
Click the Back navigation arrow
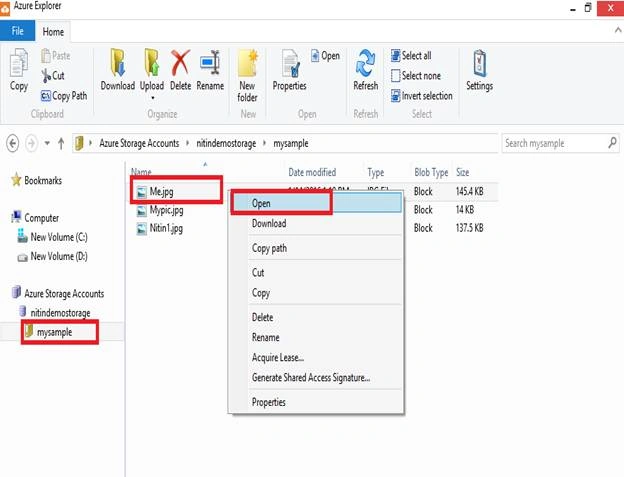[x=13, y=143]
